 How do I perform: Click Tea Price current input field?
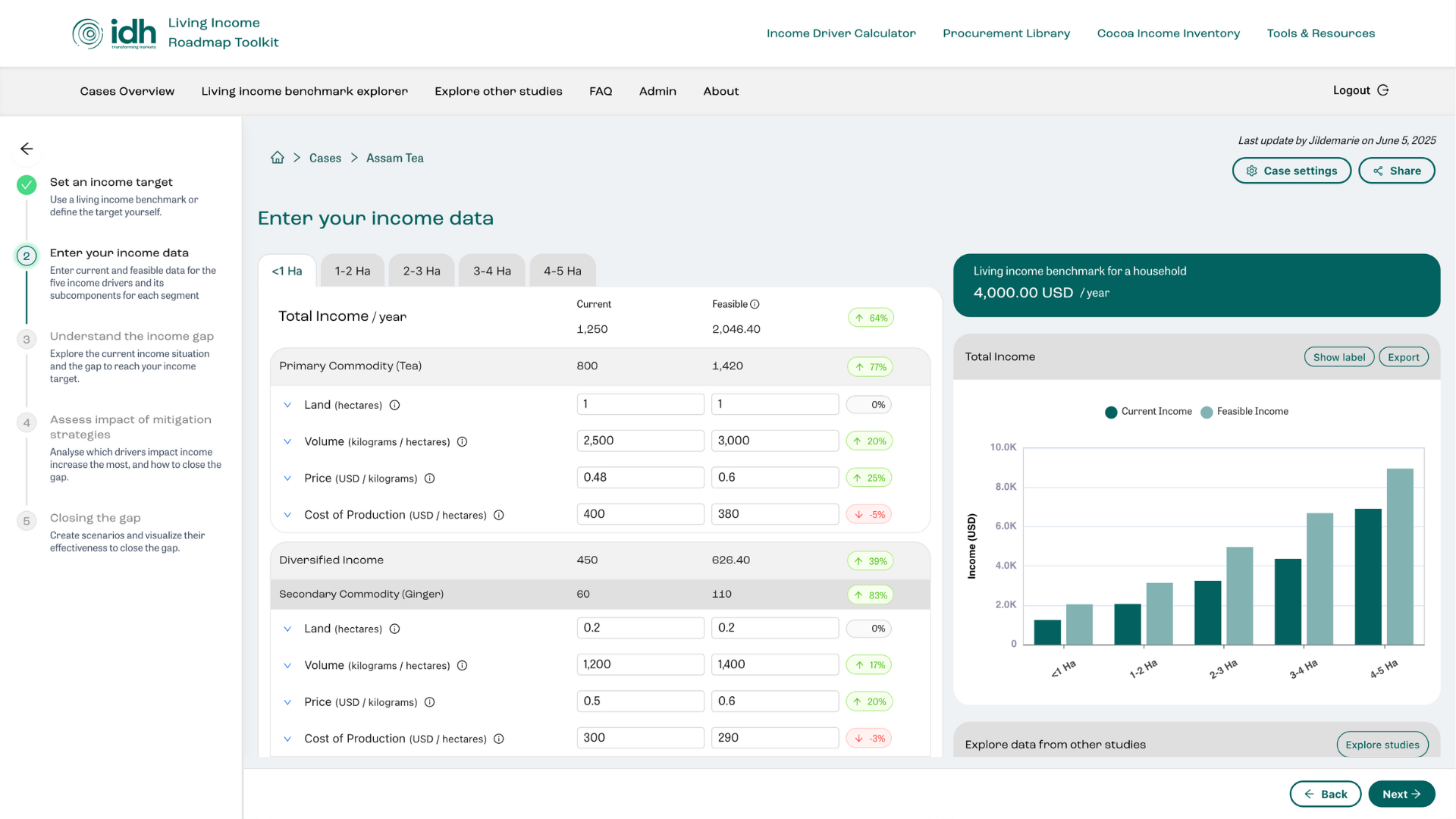click(640, 478)
